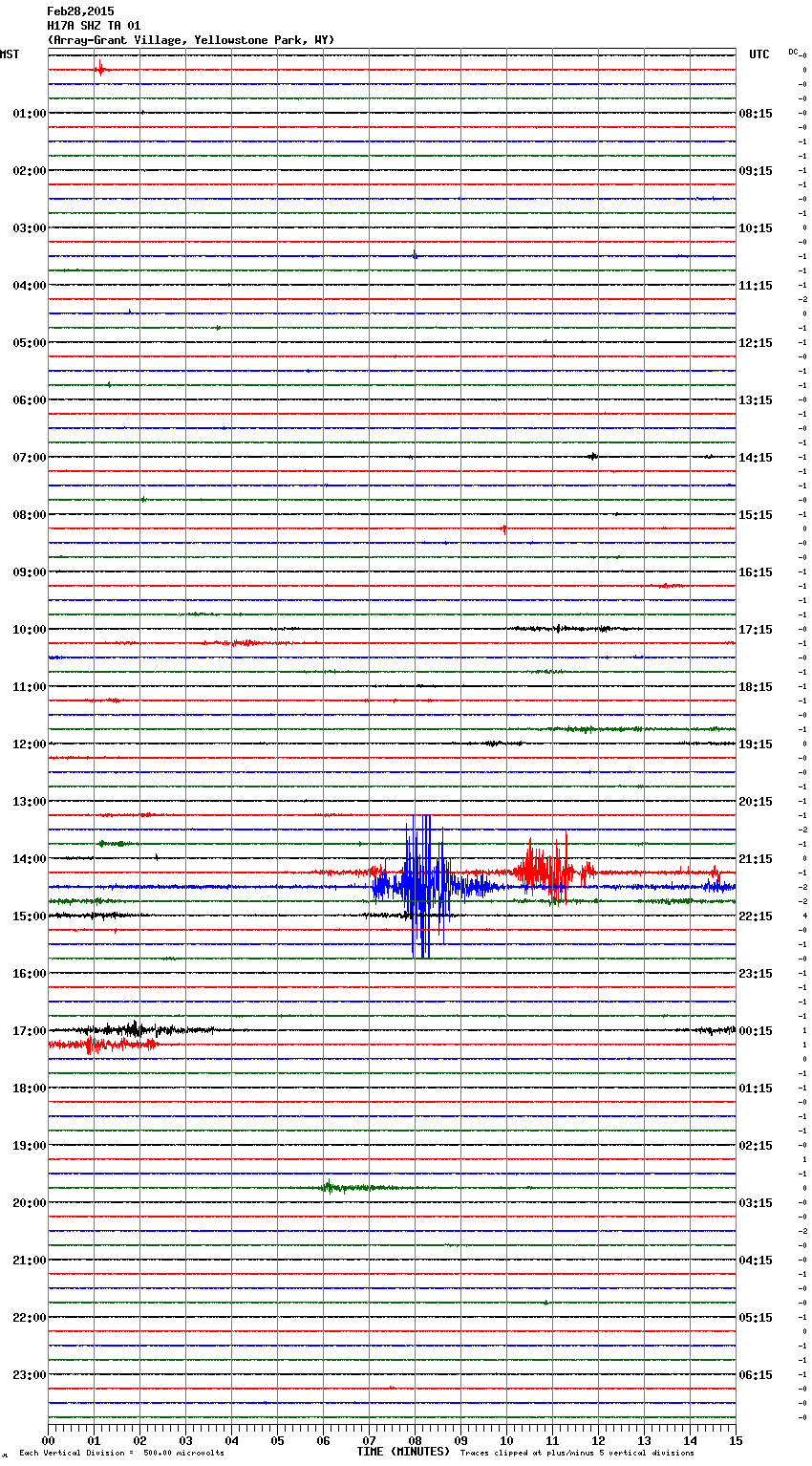This screenshot has height=1466, width=812.
Task: Click the 06:15 UTC time label
Action: (x=756, y=1375)
